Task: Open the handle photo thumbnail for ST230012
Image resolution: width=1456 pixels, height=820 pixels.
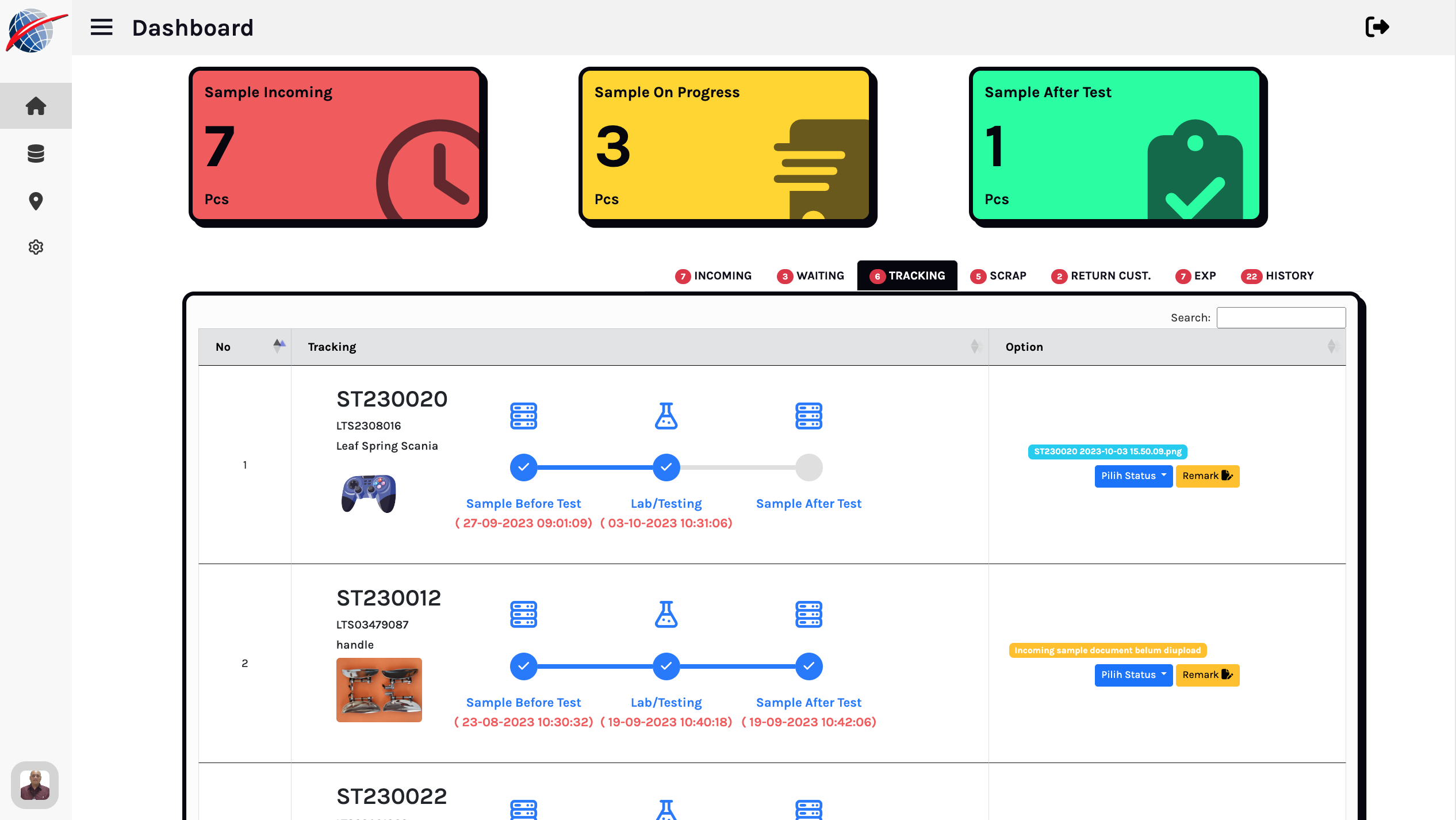Action: click(x=379, y=690)
